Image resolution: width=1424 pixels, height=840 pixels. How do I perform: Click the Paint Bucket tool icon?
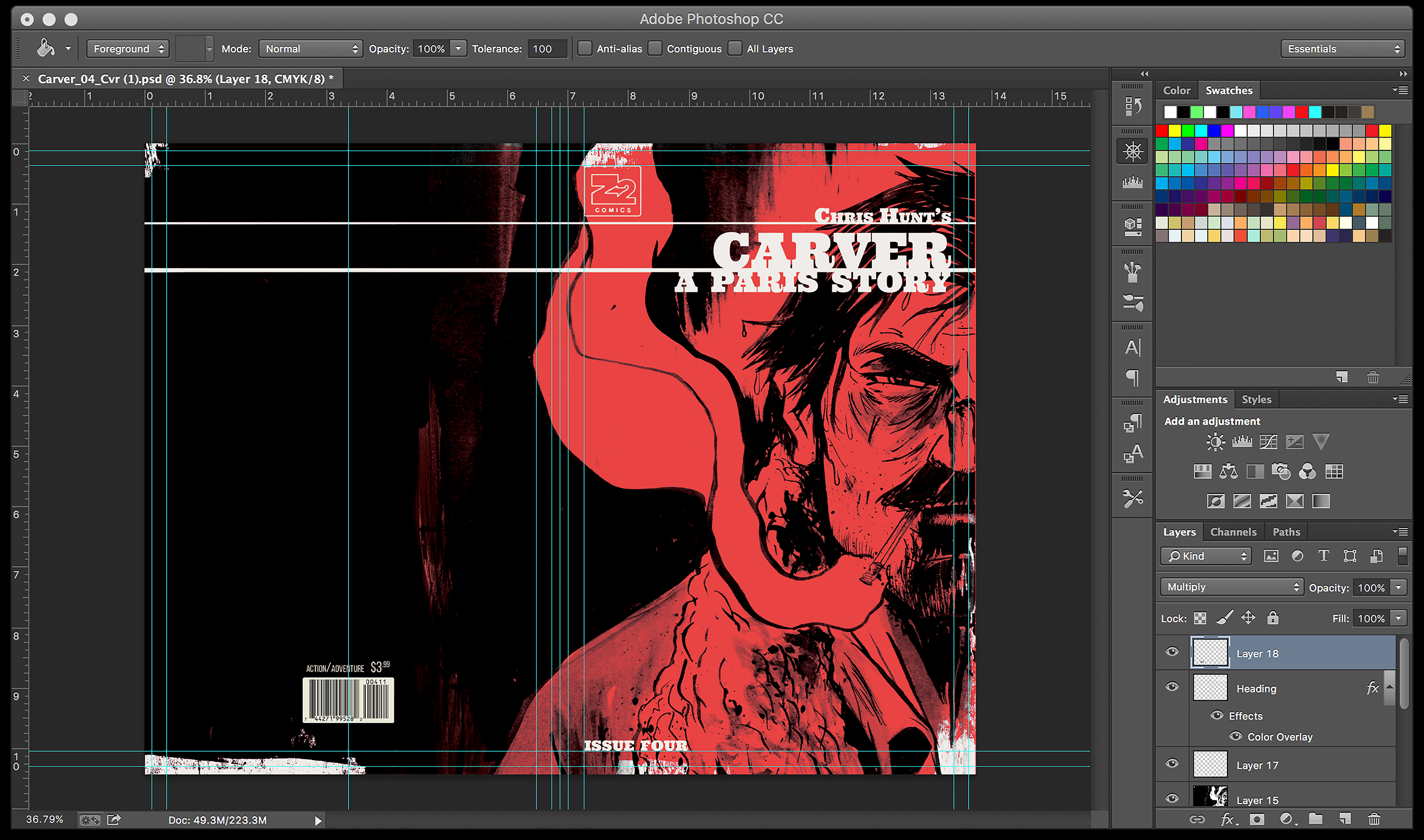(45, 48)
